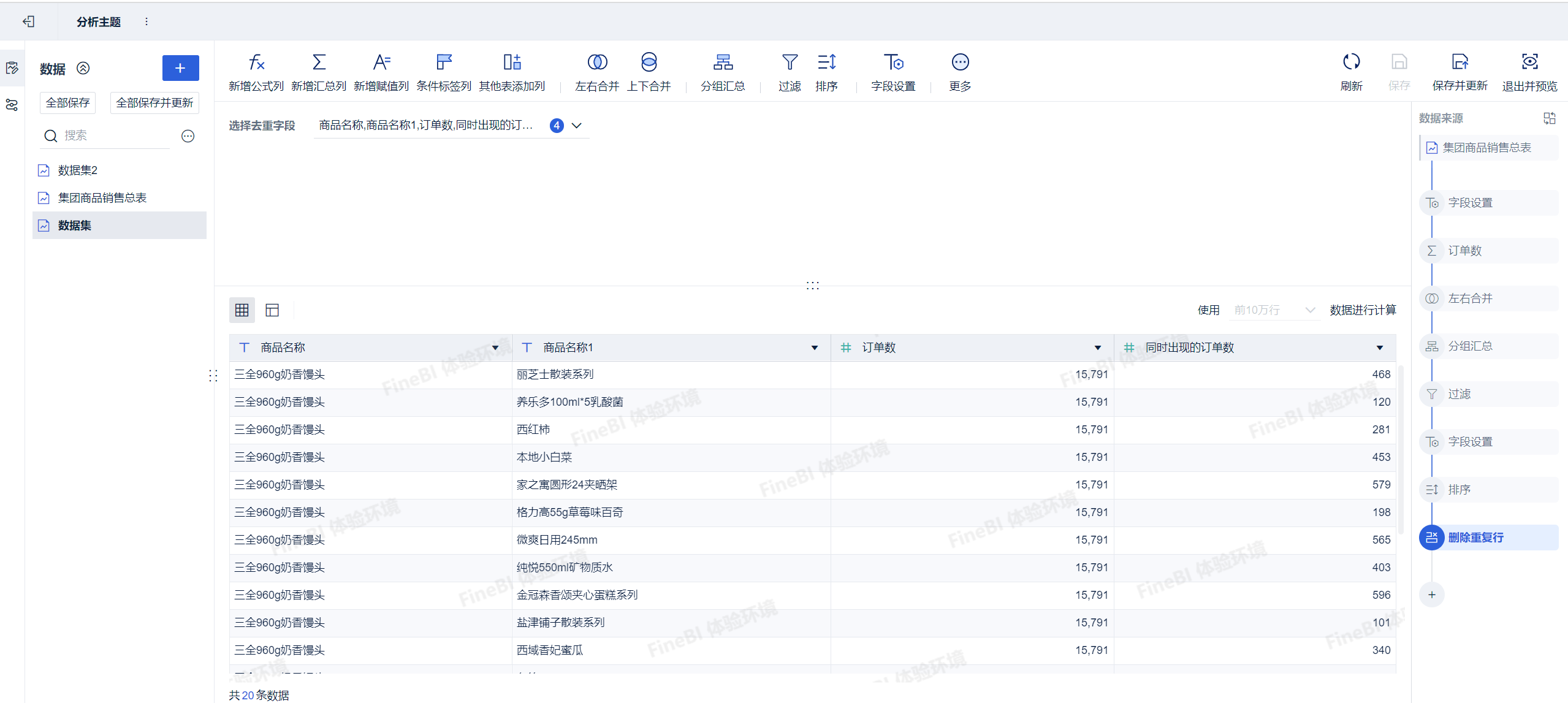Select 集团商品销售总表 in the data list
The width and height of the screenshot is (1568, 703).
click(102, 198)
